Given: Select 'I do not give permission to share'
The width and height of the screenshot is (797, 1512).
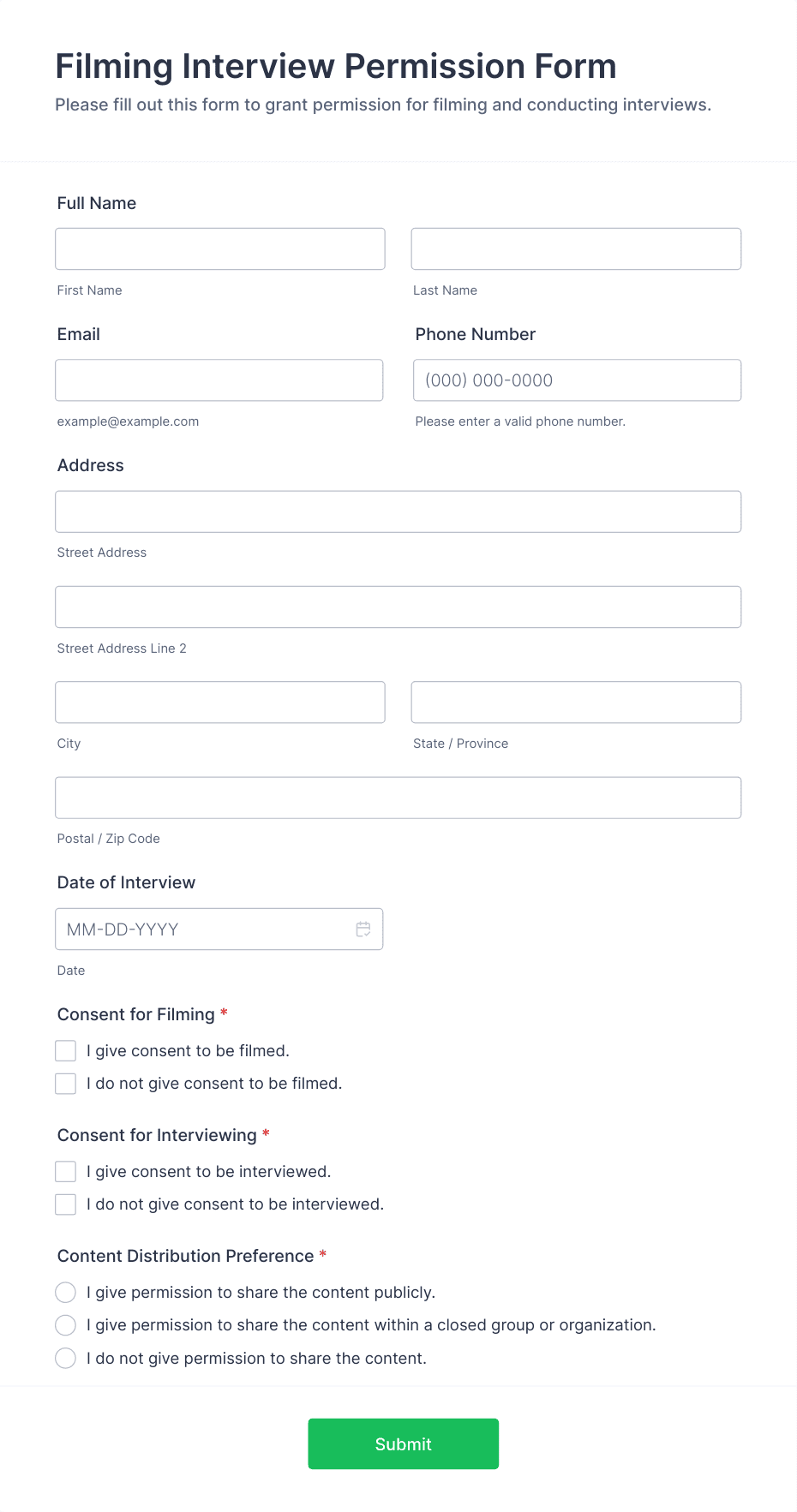Looking at the screenshot, I should [65, 1358].
